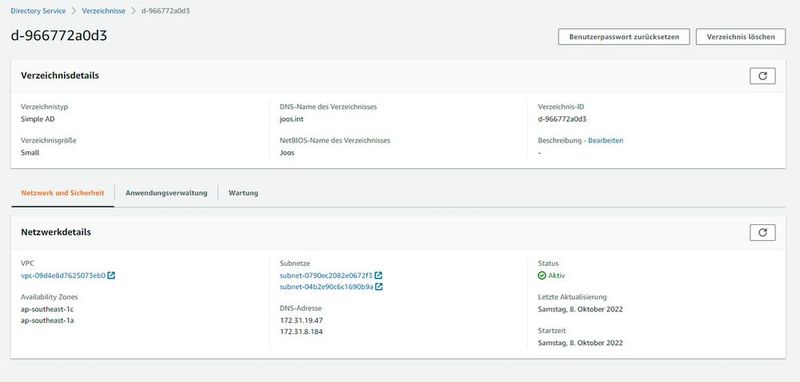Open external link icon beside subnet-04b2e90c6c1690b9a
This screenshot has height=382, width=800.
[379, 287]
